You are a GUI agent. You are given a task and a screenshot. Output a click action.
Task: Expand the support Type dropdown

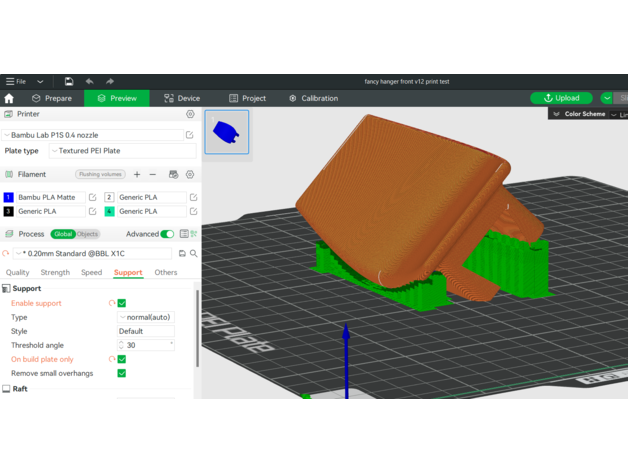pos(146,317)
